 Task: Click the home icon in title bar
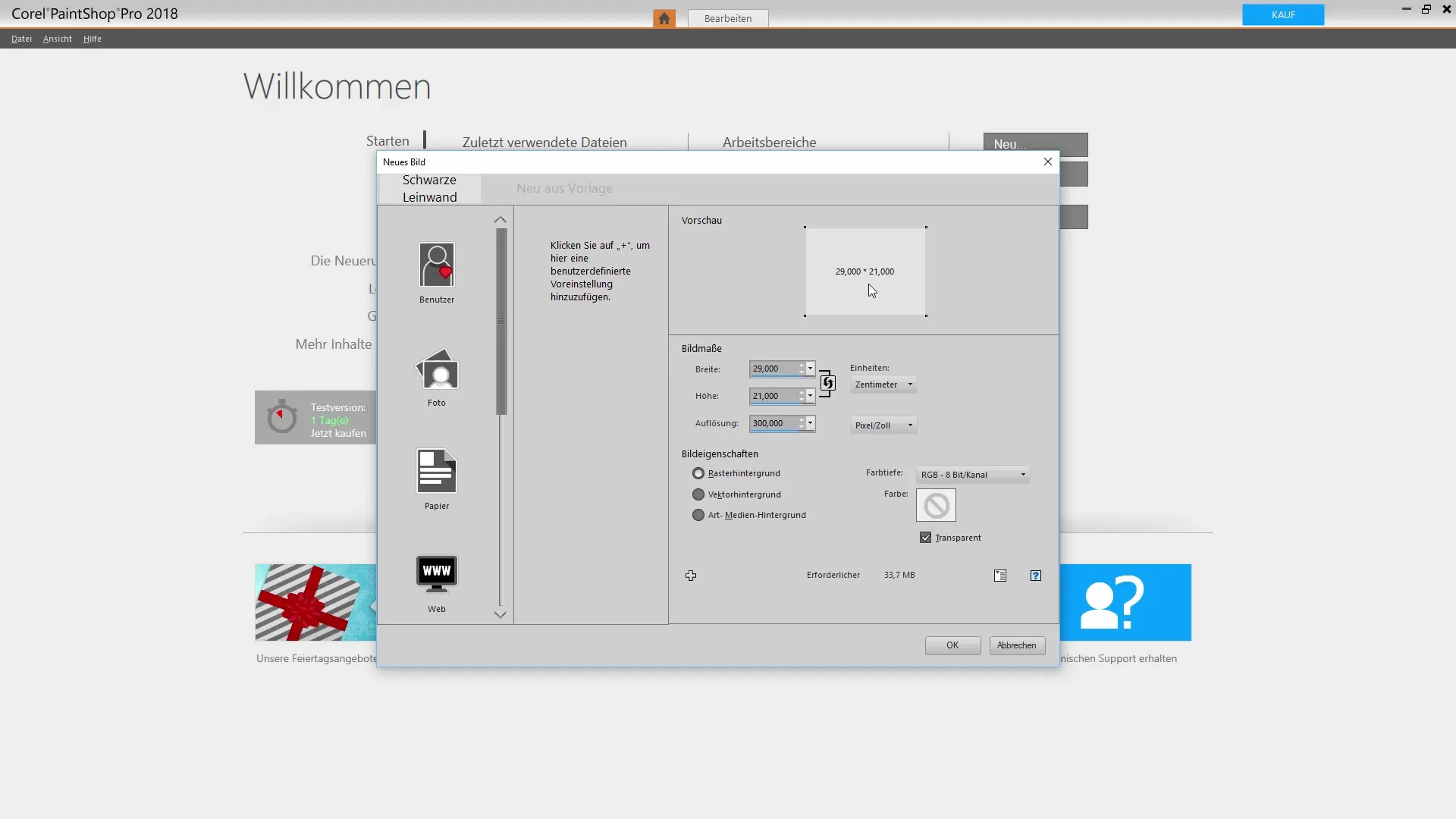point(664,18)
